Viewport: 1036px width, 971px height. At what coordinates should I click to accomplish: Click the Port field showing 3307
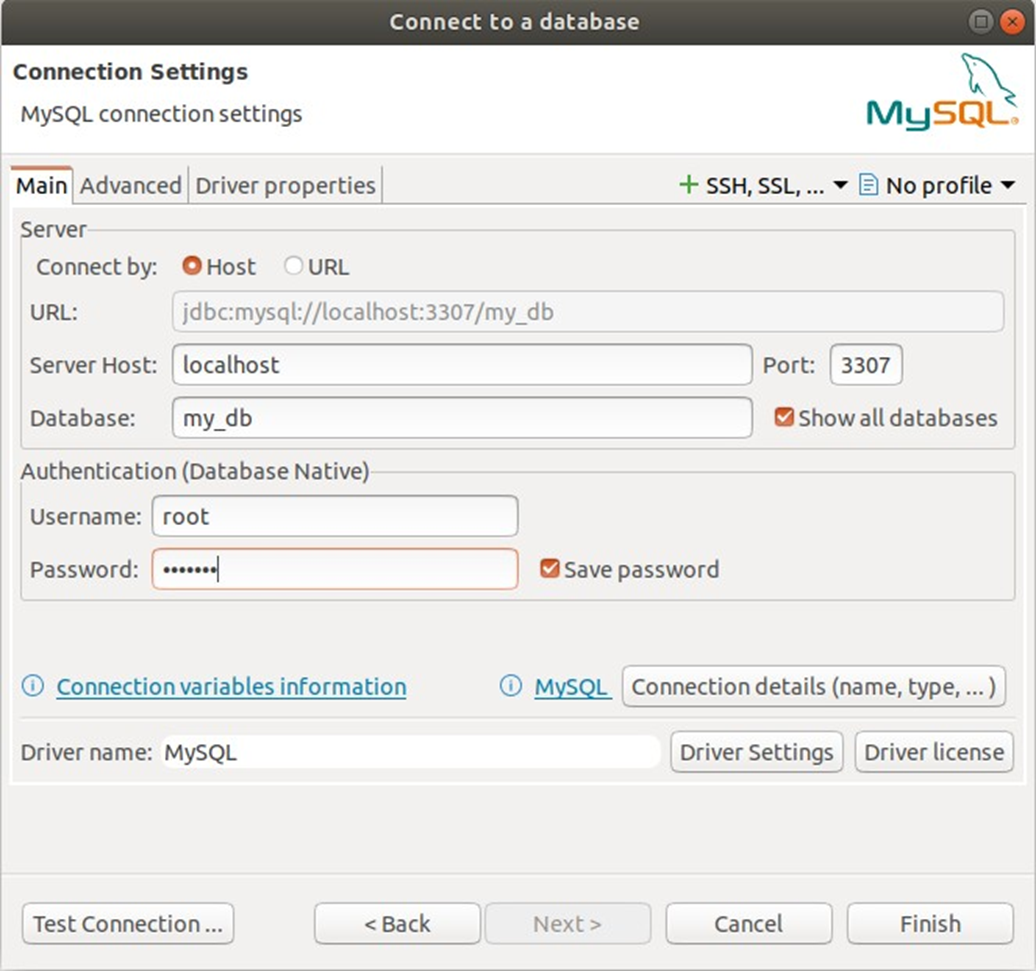tap(866, 365)
